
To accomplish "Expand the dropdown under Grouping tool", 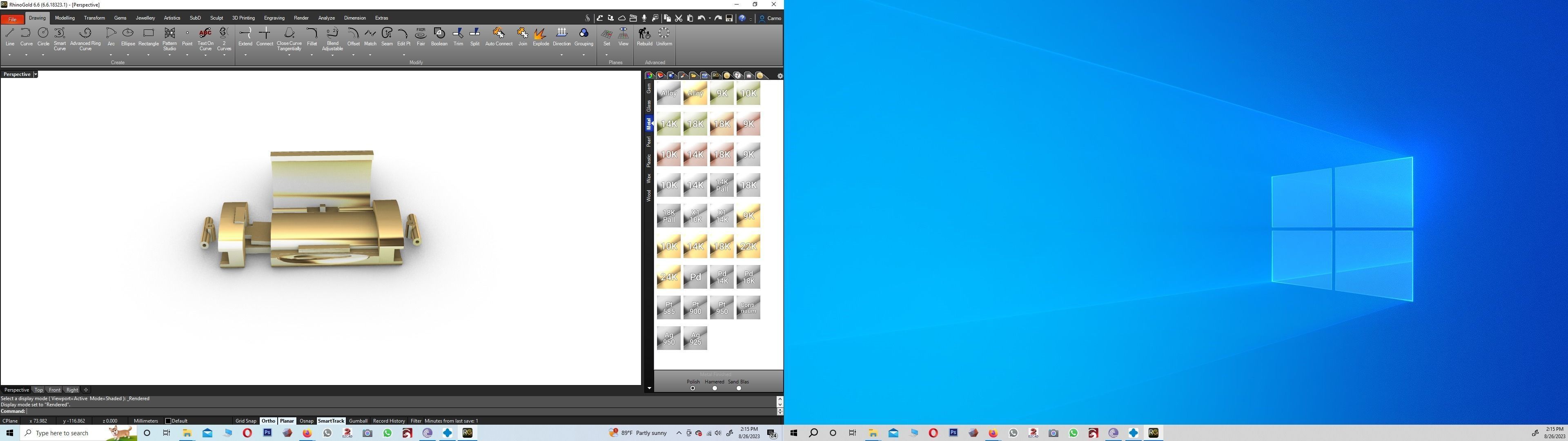I will coord(583,56).
